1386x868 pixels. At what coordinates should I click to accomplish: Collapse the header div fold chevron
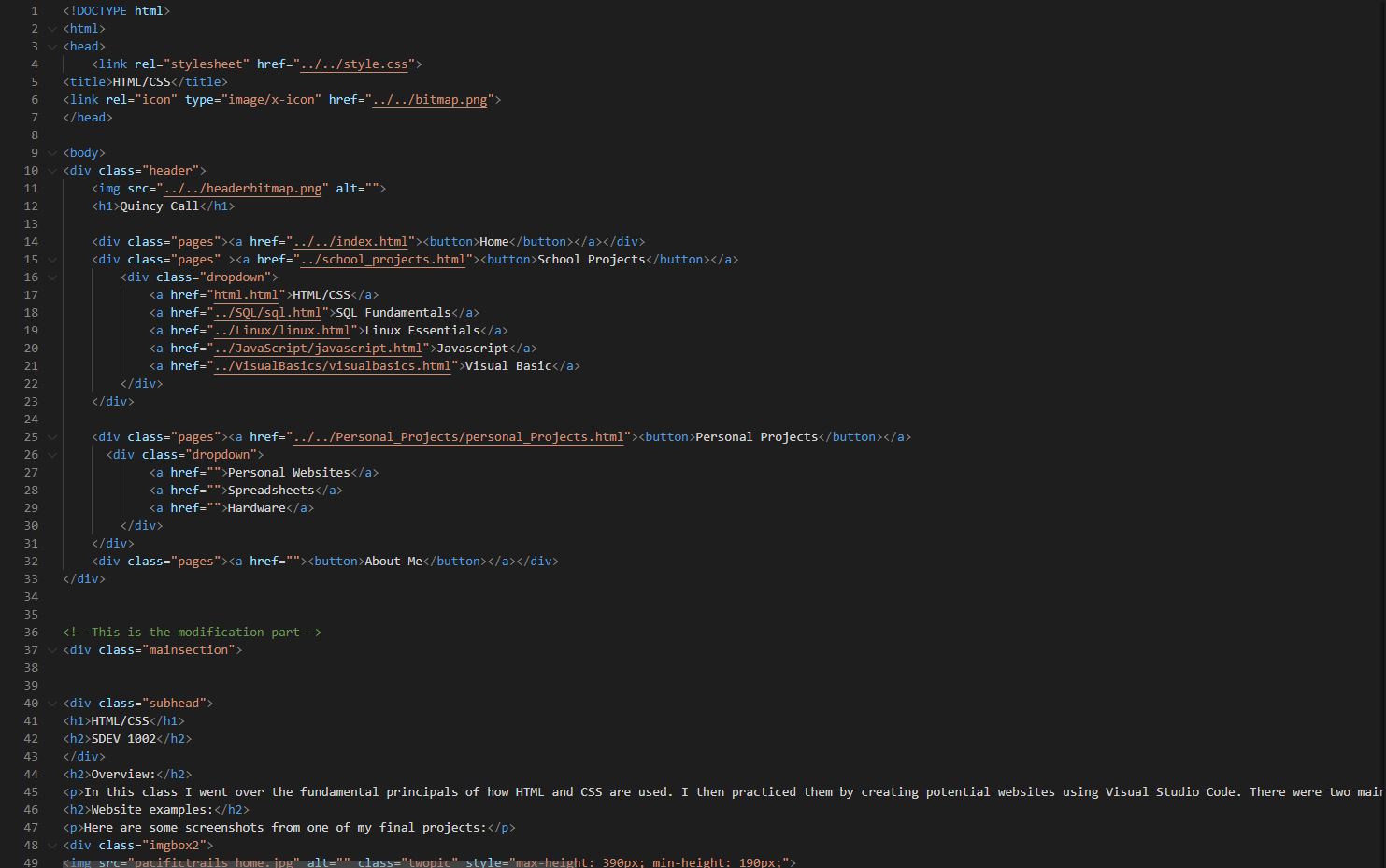click(52, 171)
